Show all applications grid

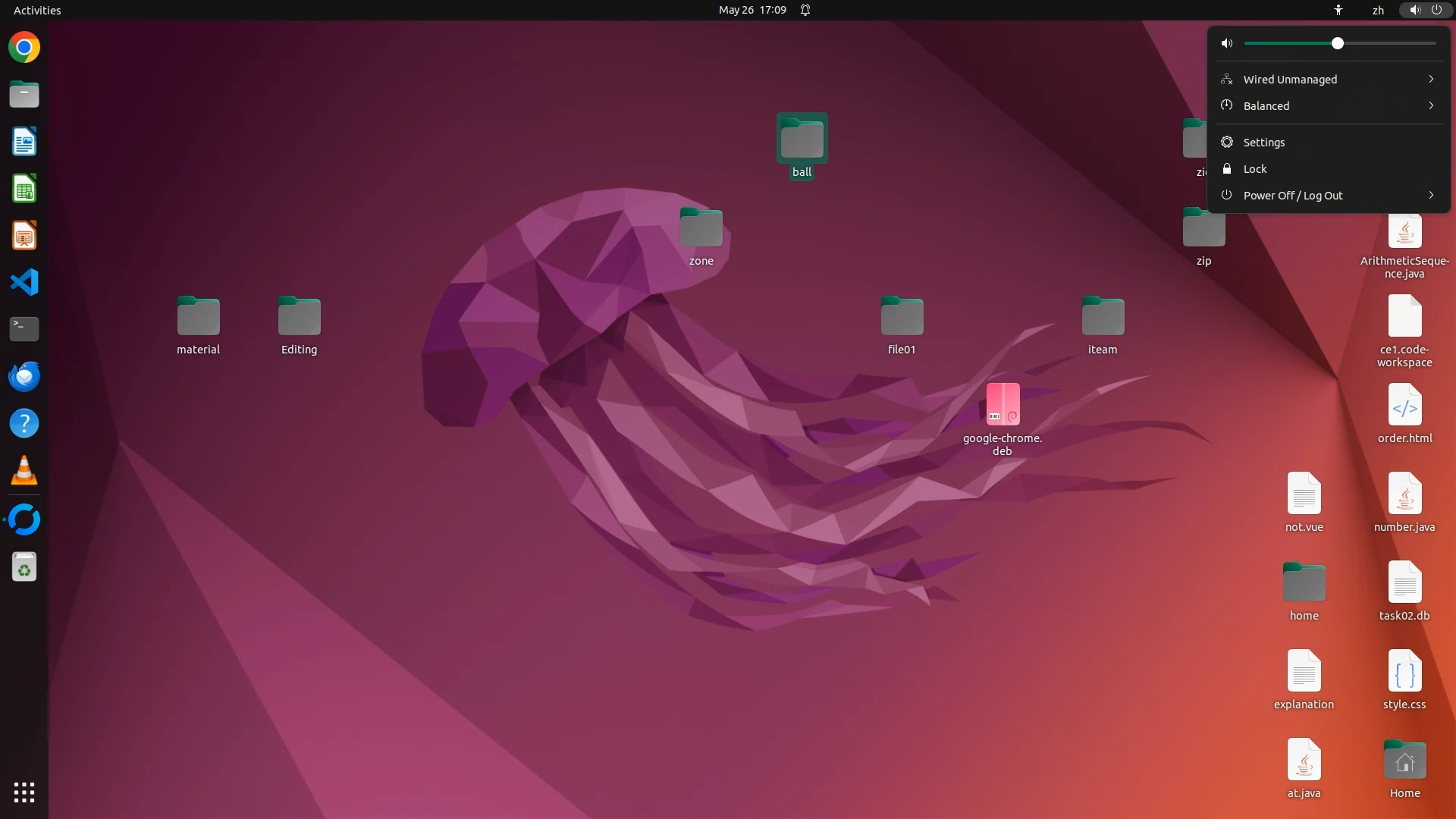pyautogui.click(x=24, y=792)
